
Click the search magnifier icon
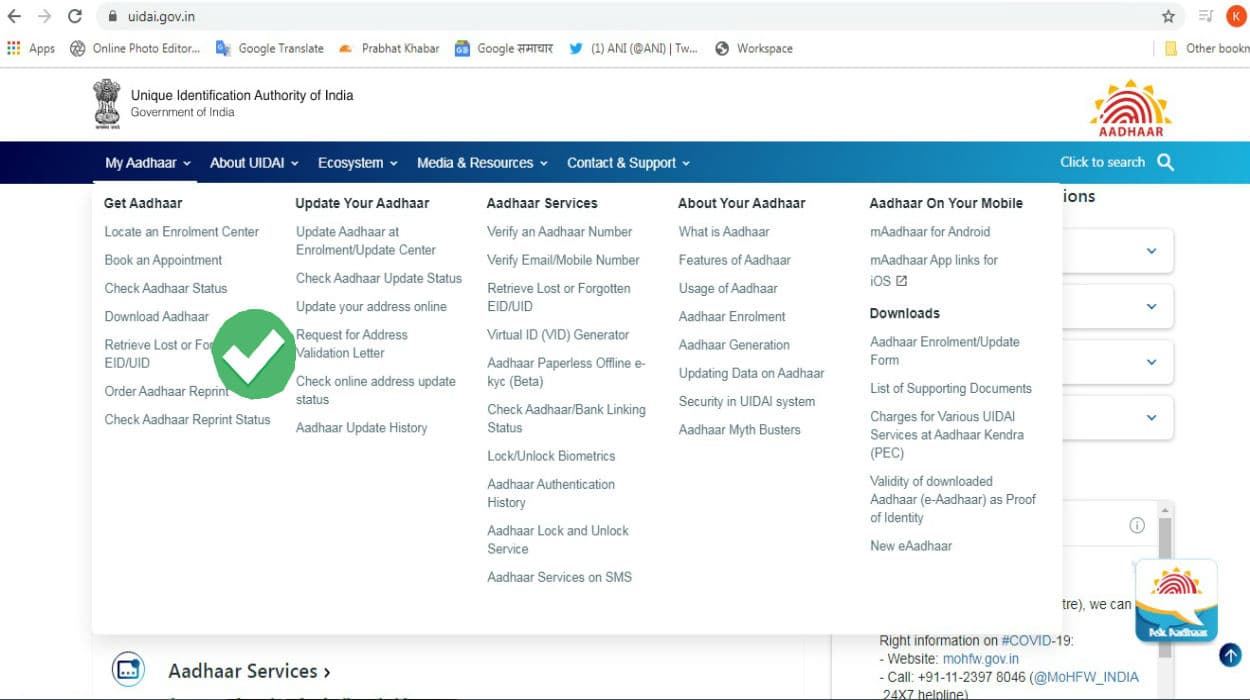tap(1165, 162)
